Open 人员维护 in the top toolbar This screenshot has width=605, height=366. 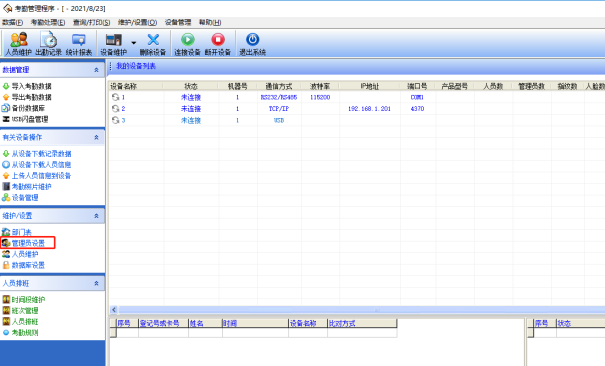(x=19, y=44)
